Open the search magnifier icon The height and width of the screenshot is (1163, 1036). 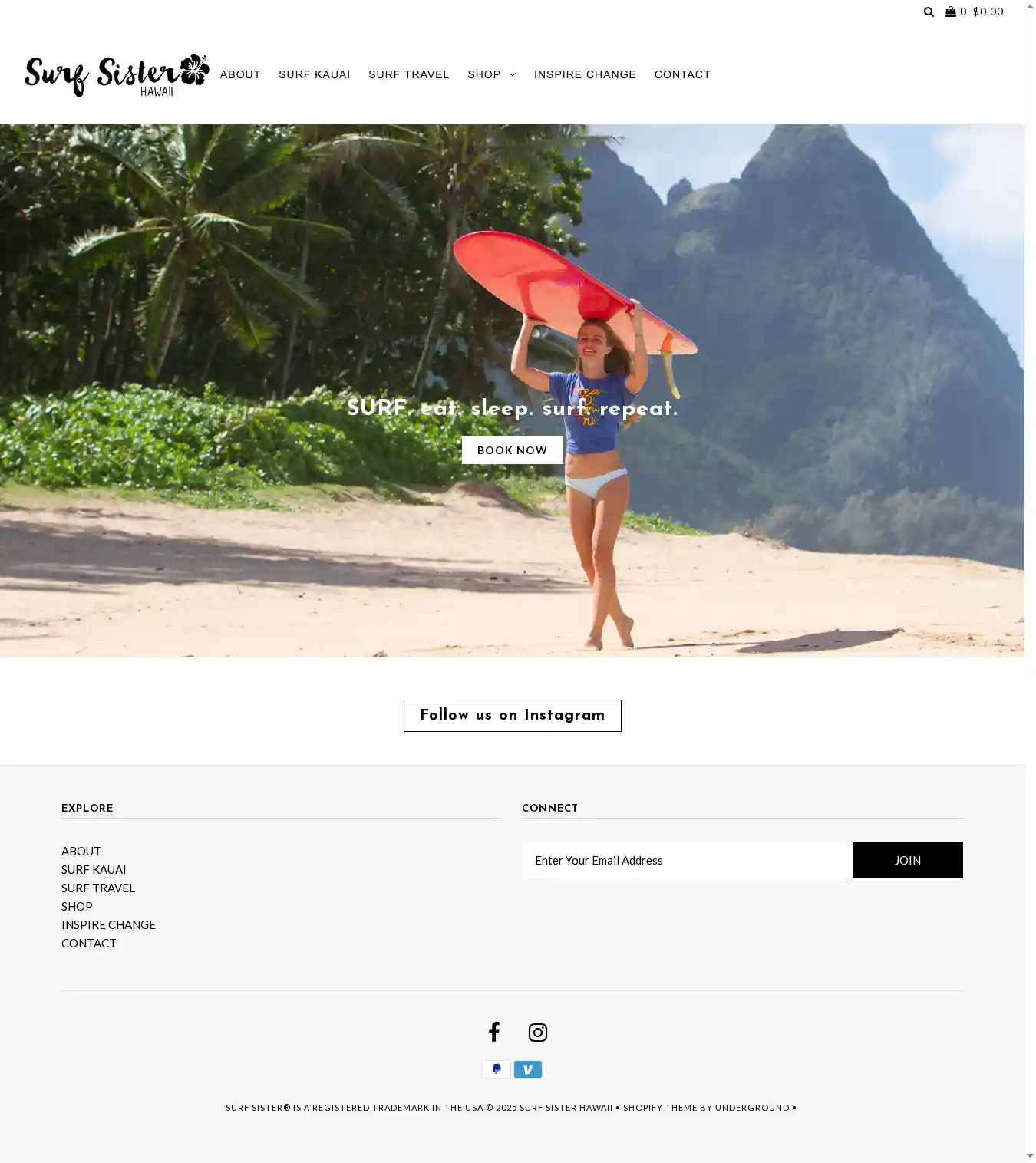(x=929, y=12)
